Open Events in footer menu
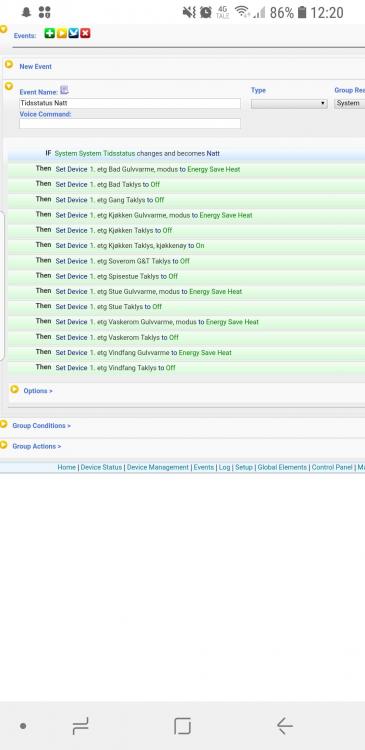The width and height of the screenshot is (365, 750). point(203,467)
